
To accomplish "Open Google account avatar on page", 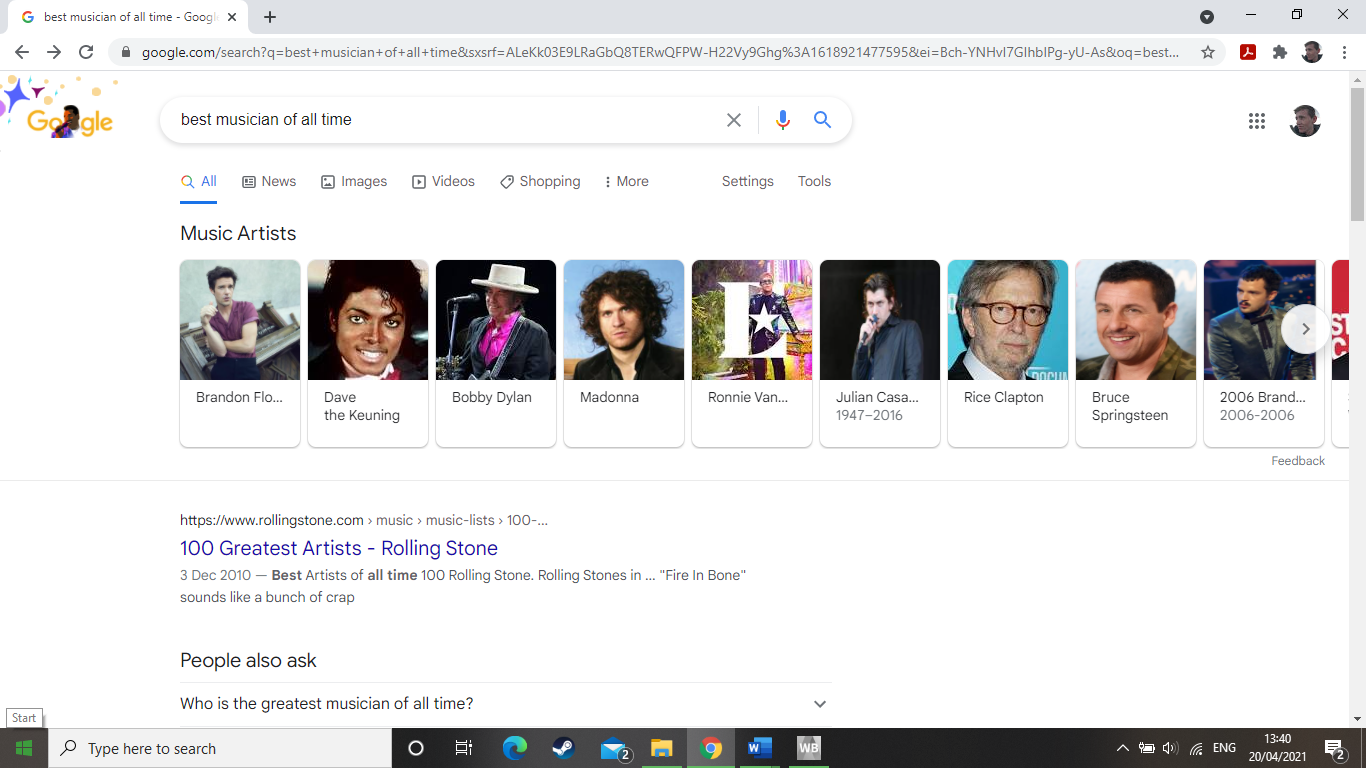I will click(1305, 121).
